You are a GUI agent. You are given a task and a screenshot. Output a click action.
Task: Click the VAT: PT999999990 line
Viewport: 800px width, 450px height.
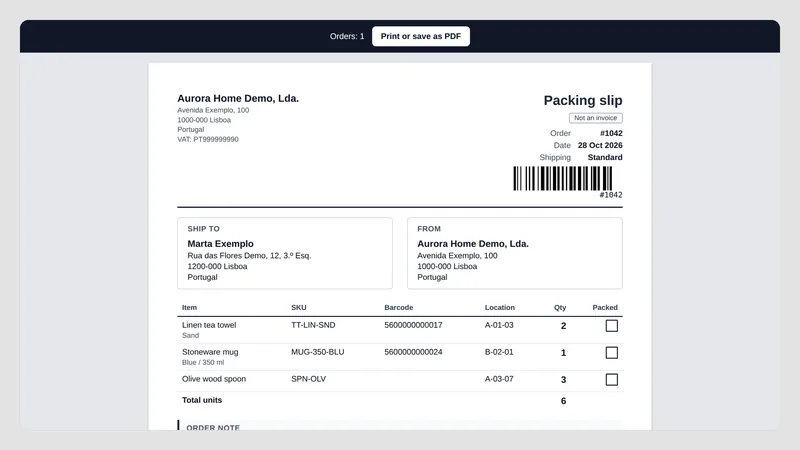click(x=208, y=139)
